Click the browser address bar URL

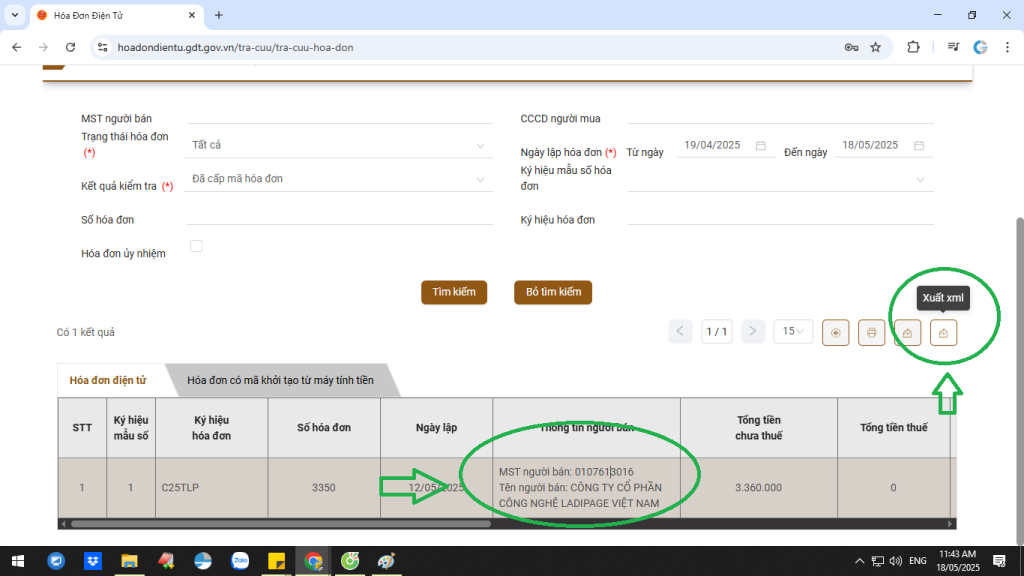coord(235,47)
